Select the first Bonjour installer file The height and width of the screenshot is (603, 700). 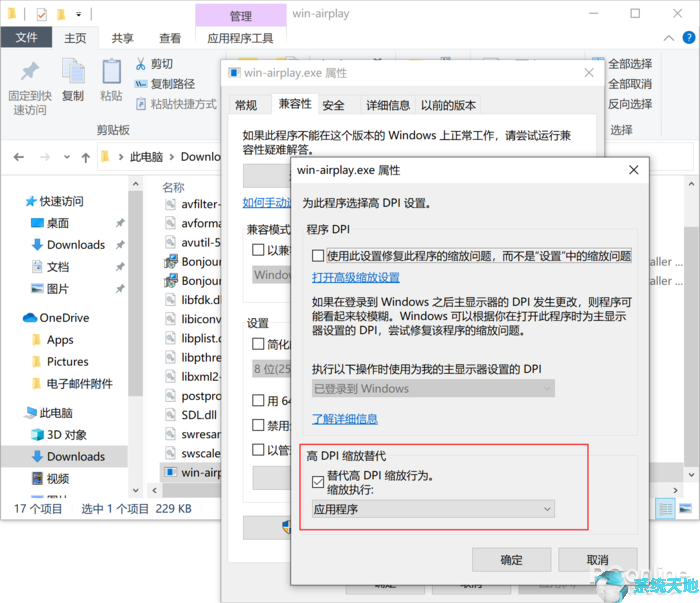click(193, 262)
